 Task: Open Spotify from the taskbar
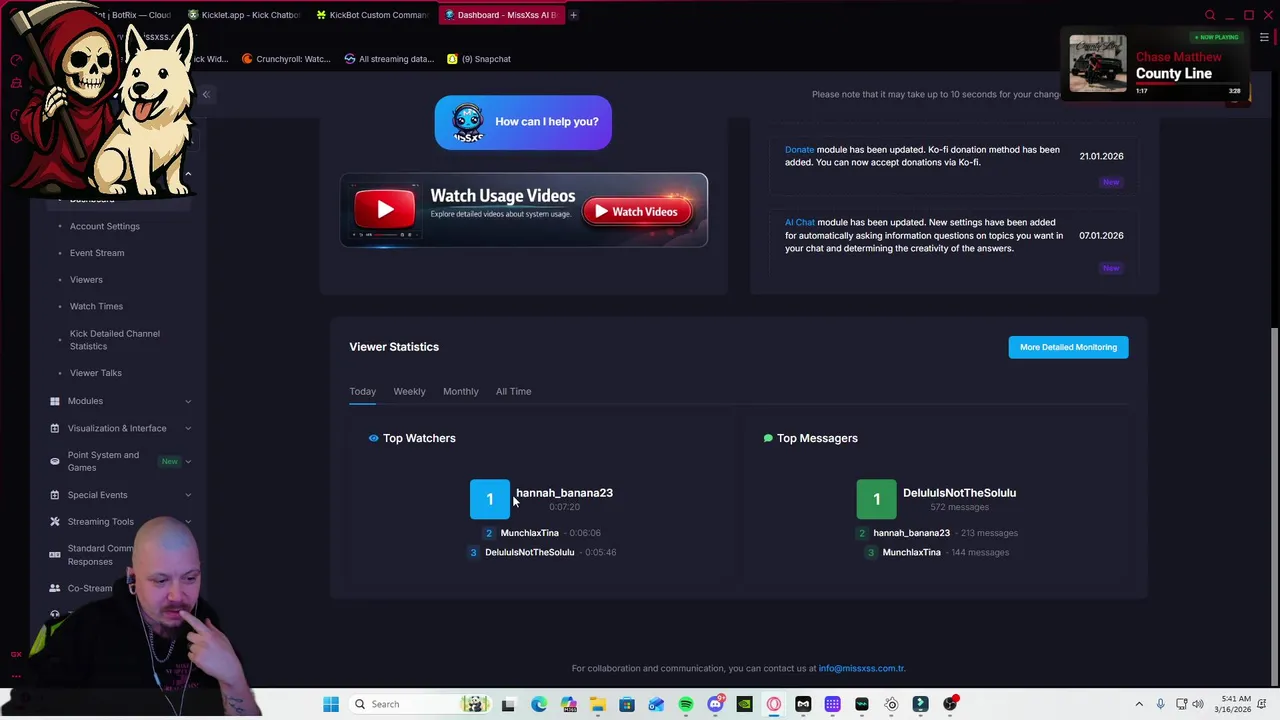click(x=686, y=704)
